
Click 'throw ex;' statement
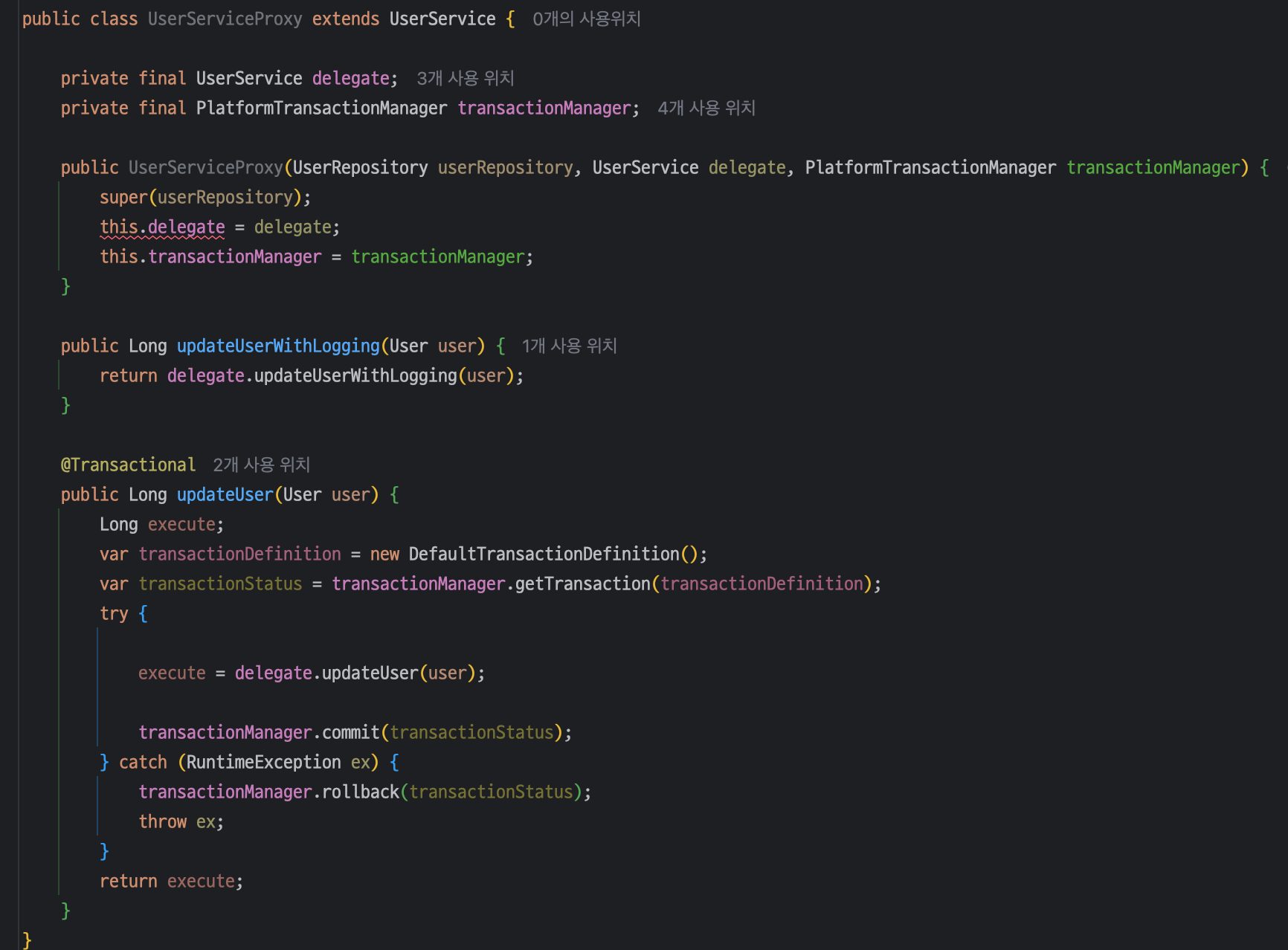click(181, 821)
